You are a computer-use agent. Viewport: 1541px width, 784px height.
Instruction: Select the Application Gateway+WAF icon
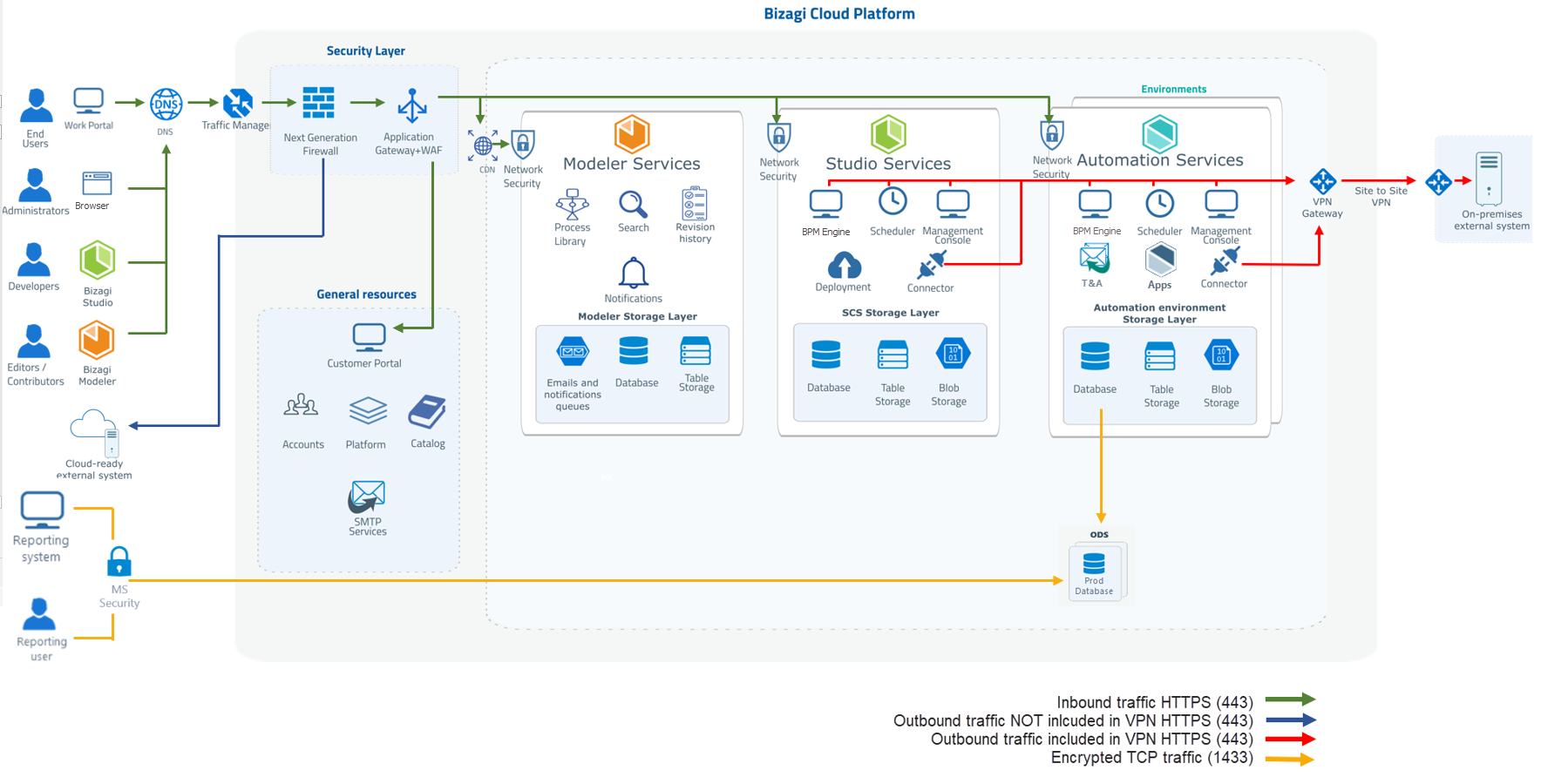click(x=411, y=105)
